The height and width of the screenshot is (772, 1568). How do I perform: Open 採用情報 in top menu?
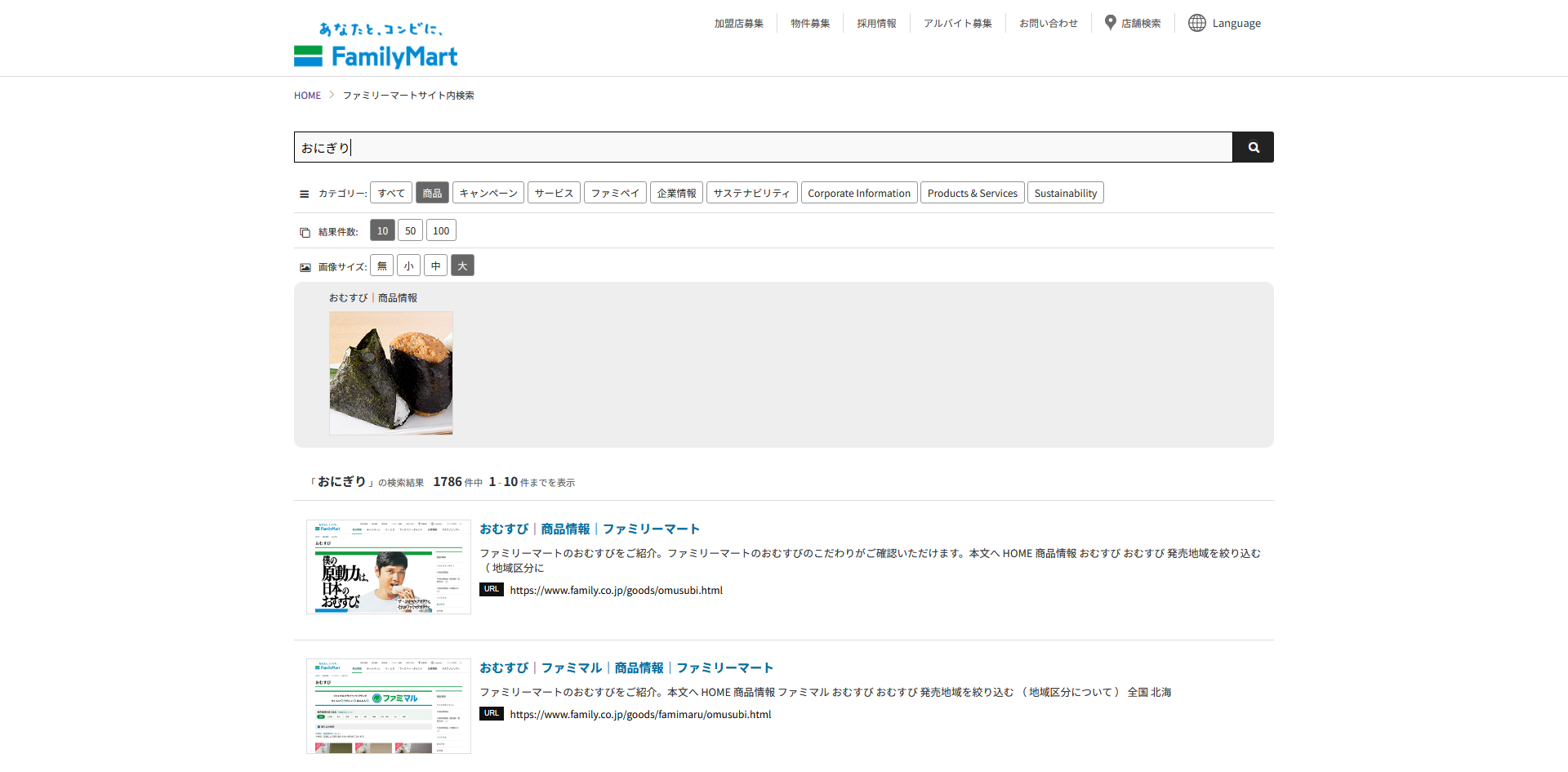coord(876,24)
